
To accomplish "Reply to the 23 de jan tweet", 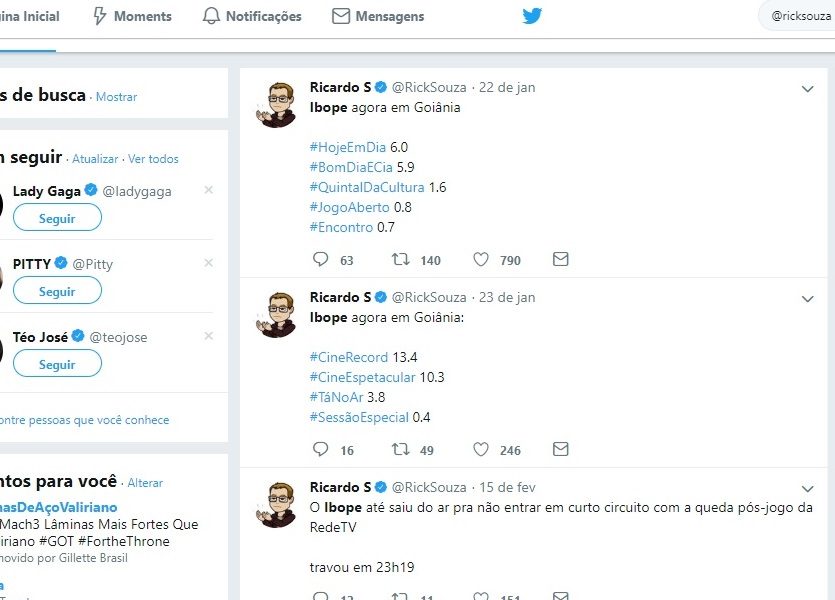I will click(x=321, y=450).
